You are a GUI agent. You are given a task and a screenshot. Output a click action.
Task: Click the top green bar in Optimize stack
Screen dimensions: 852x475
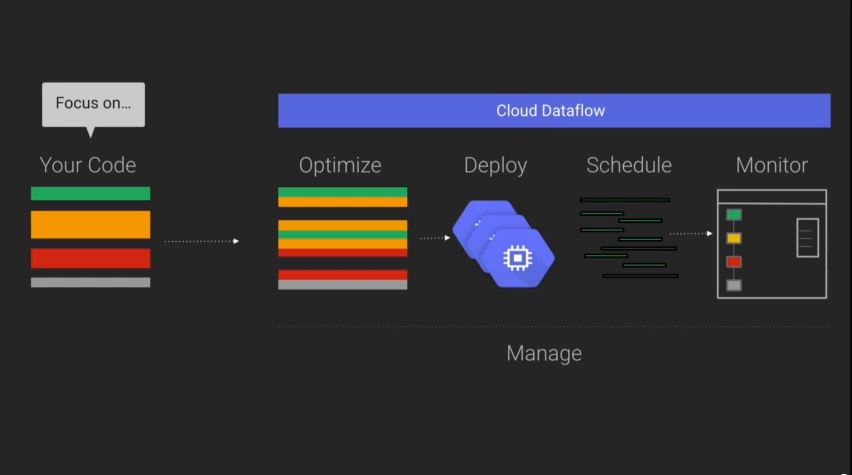pos(342,192)
